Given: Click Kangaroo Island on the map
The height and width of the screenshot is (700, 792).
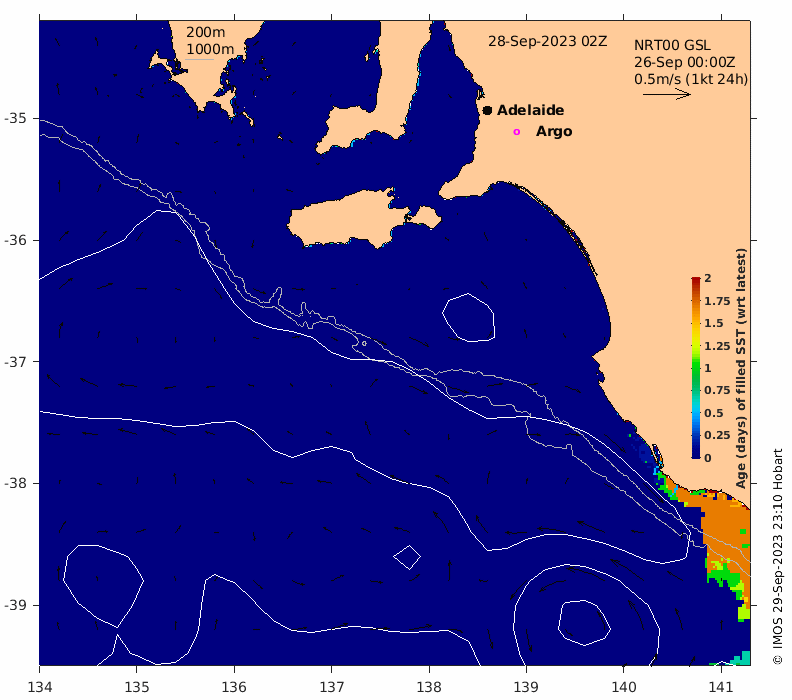Looking at the screenshot, I should pos(349,221).
